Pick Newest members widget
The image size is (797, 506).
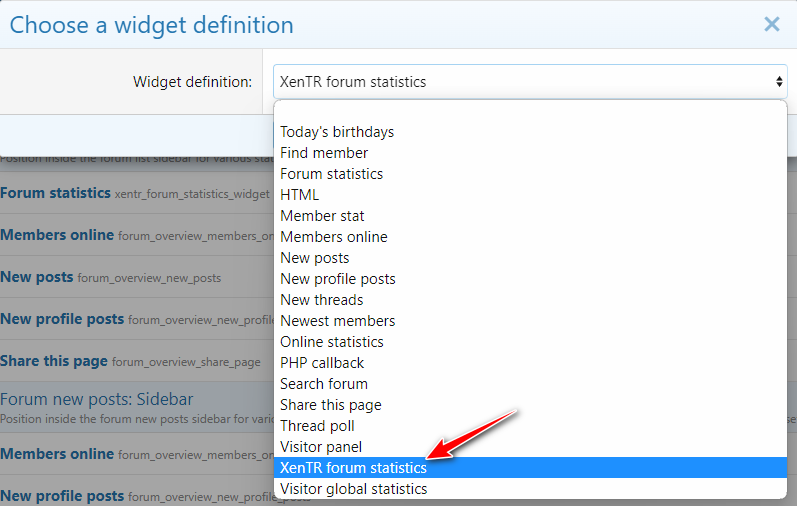coord(338,321)
